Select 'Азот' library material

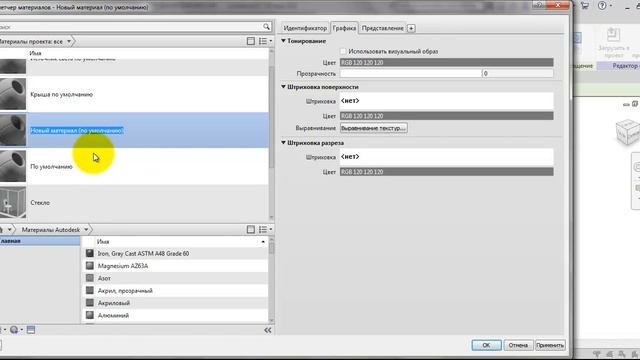(176, 278)
